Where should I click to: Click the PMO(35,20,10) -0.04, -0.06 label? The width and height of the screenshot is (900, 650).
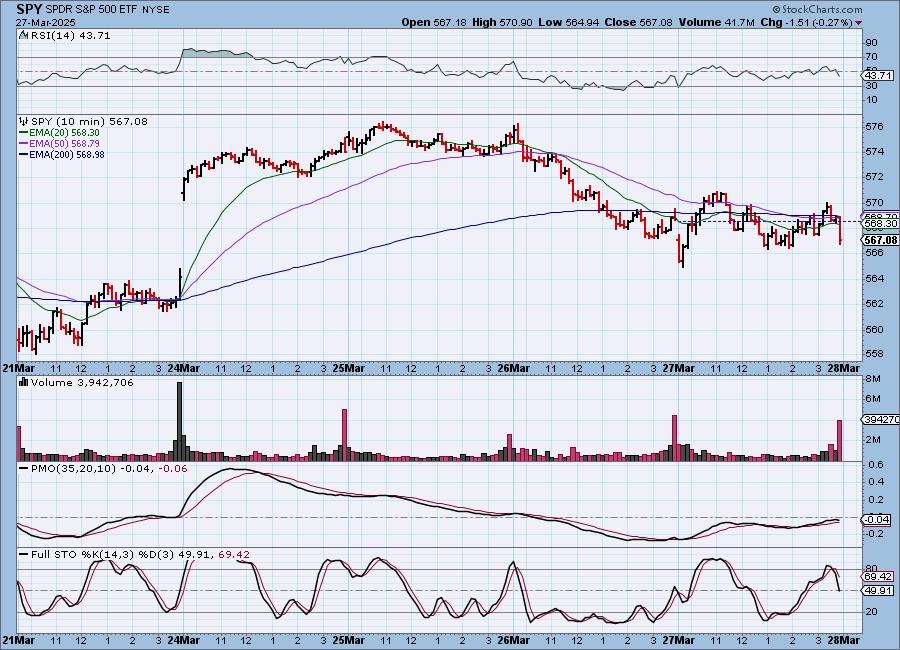tap(109, 469)
